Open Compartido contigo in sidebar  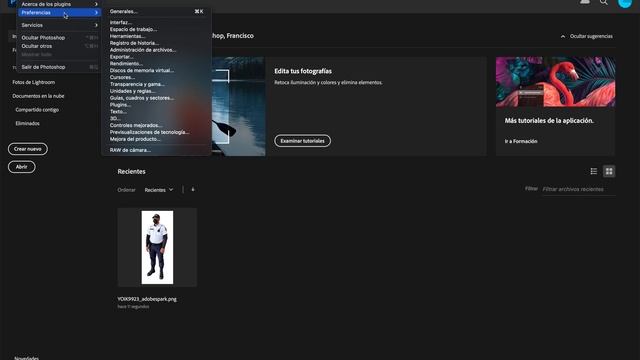(37, 110)
